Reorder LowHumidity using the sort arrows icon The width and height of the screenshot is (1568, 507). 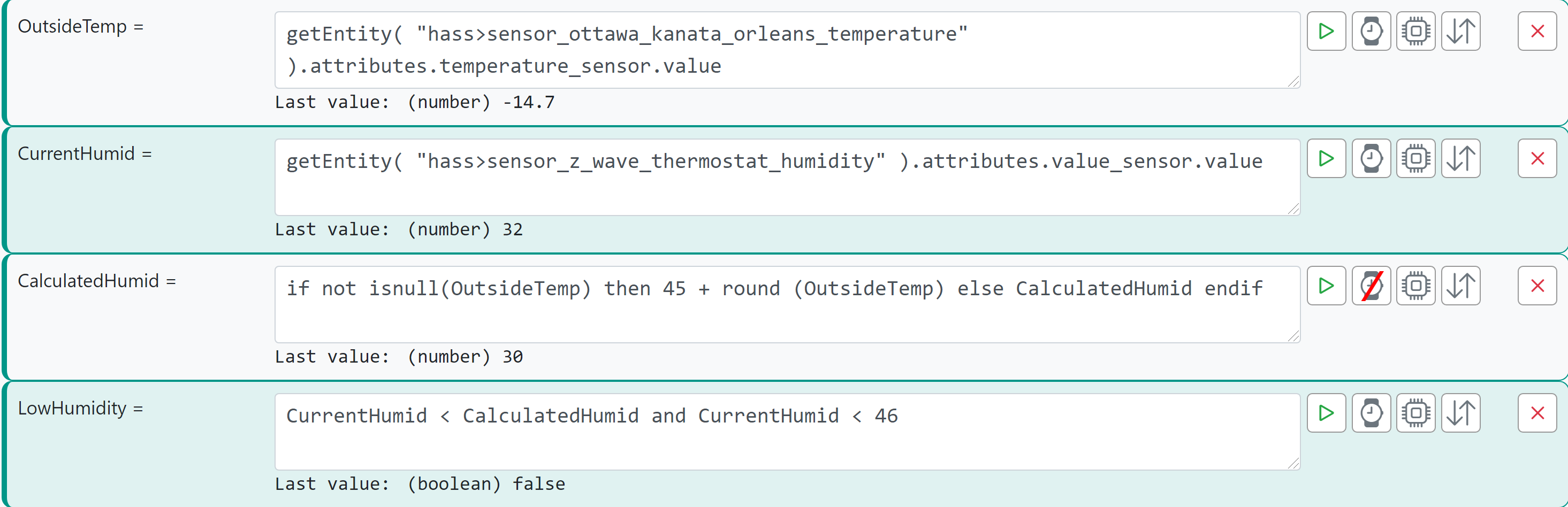(1461, 413)
